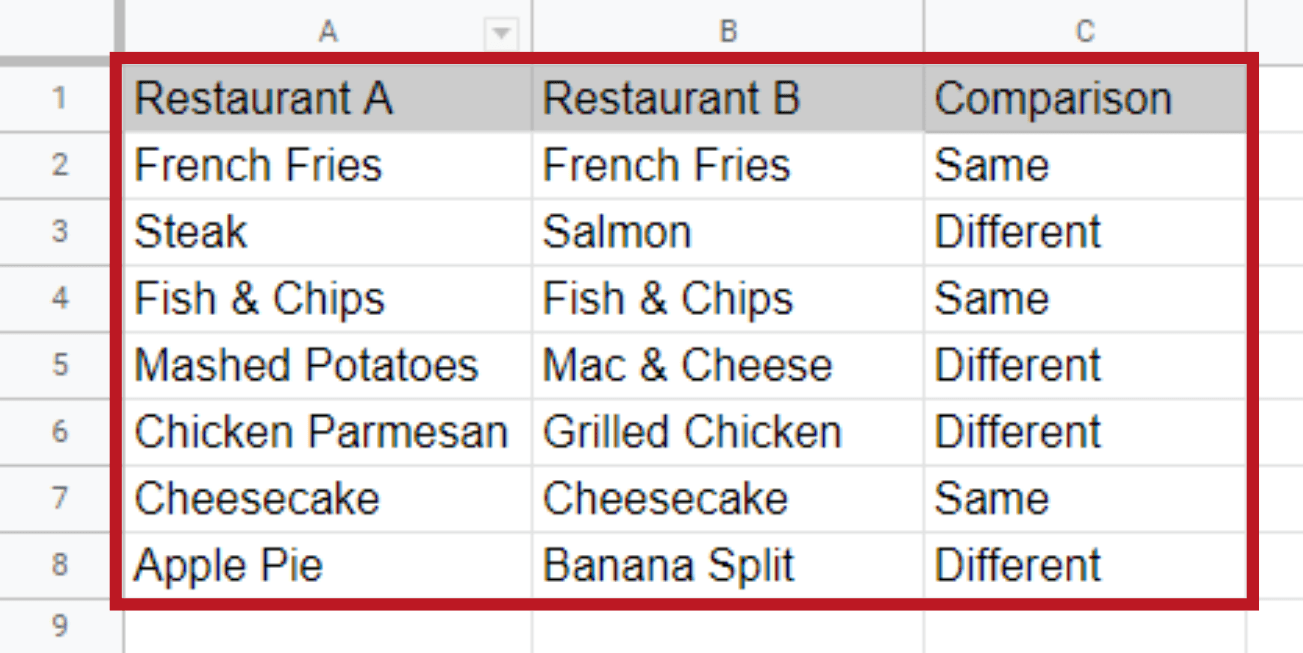
Task: Select column B header
Action: point(727,31)
